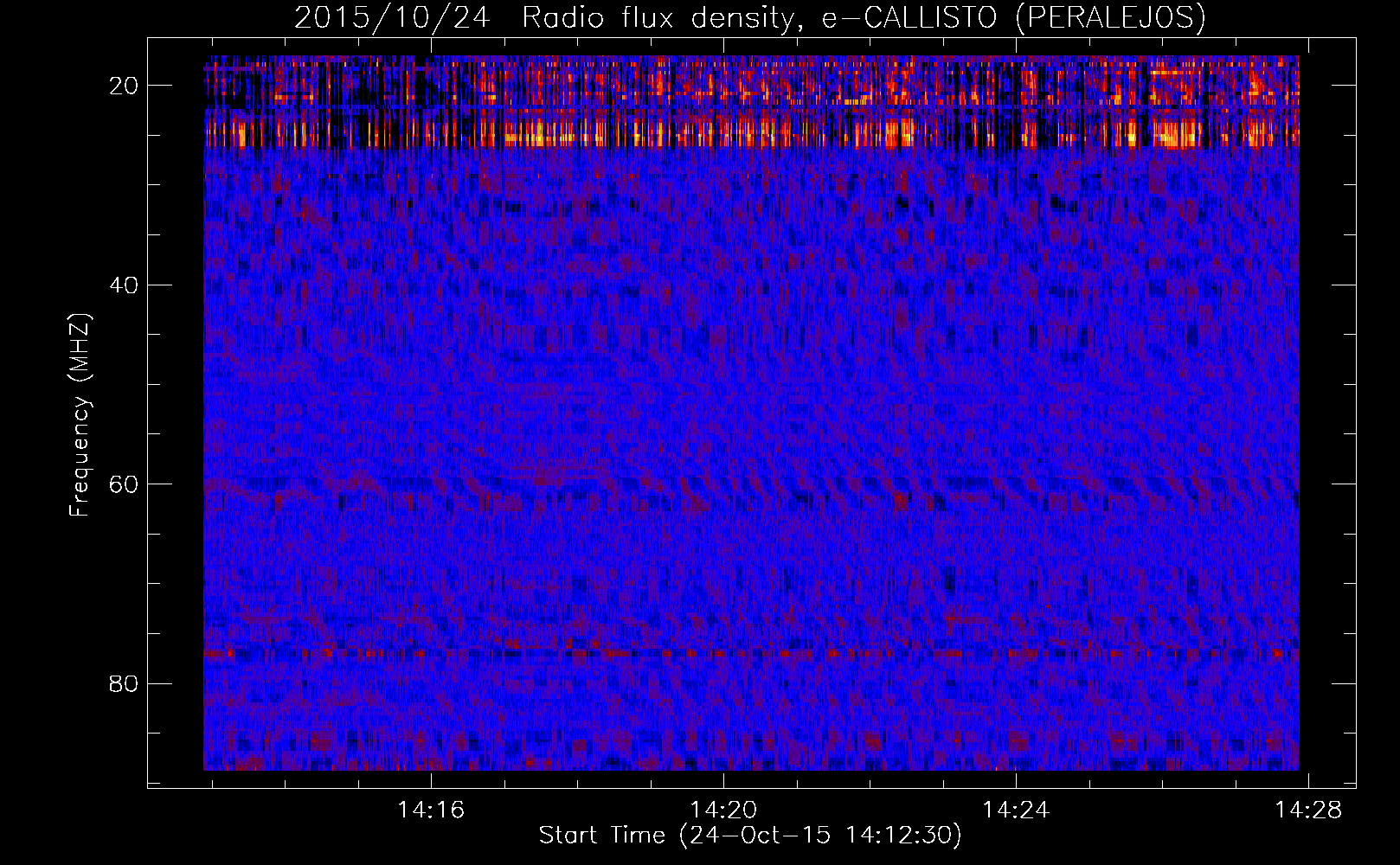Viewport: 1400px width, 865px height.
Task: Click the "14:24" time tick label
Action: click(1016, 810)
